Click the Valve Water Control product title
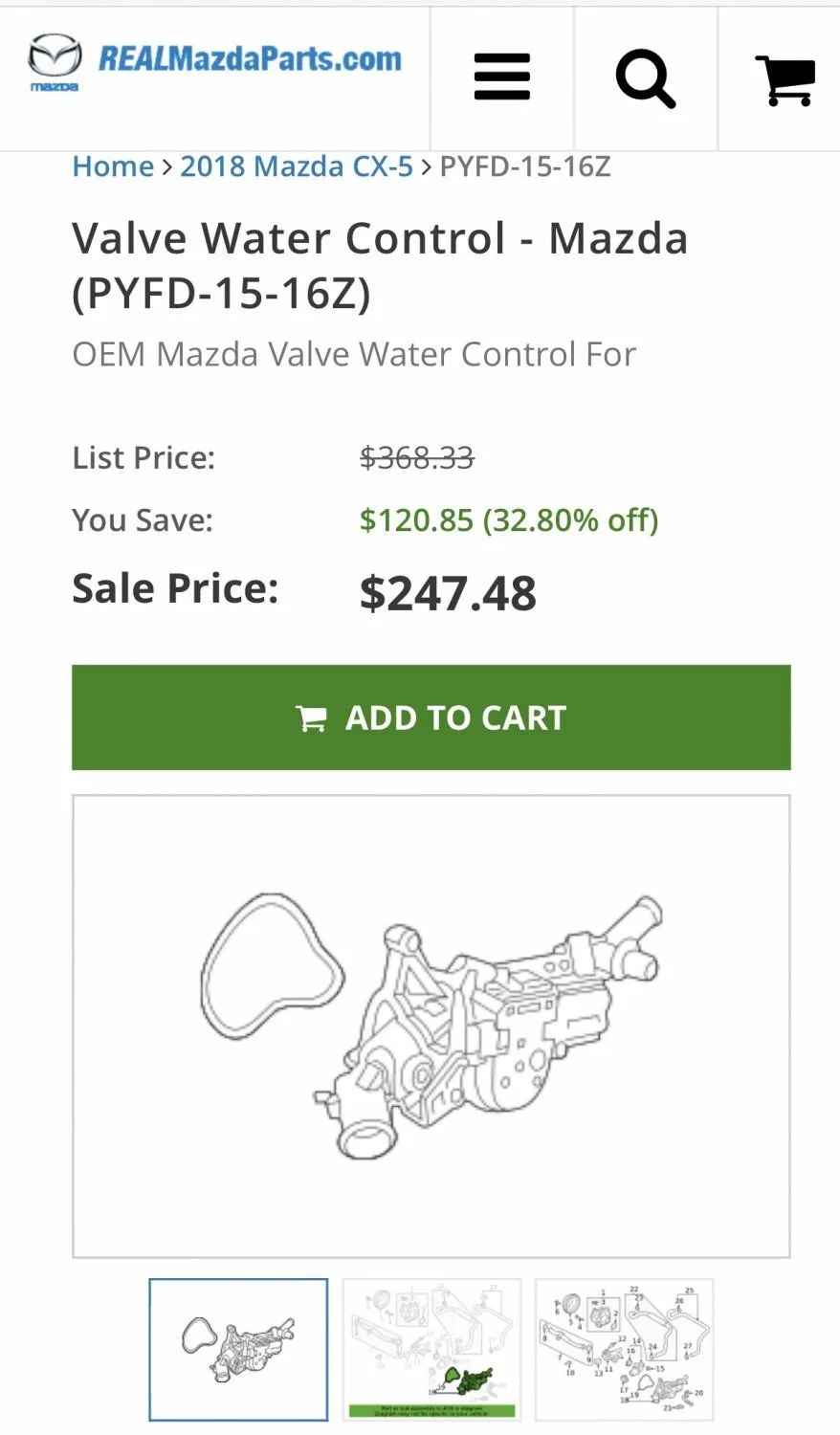Screen dimensions: 840x1435 click(380, 265)
